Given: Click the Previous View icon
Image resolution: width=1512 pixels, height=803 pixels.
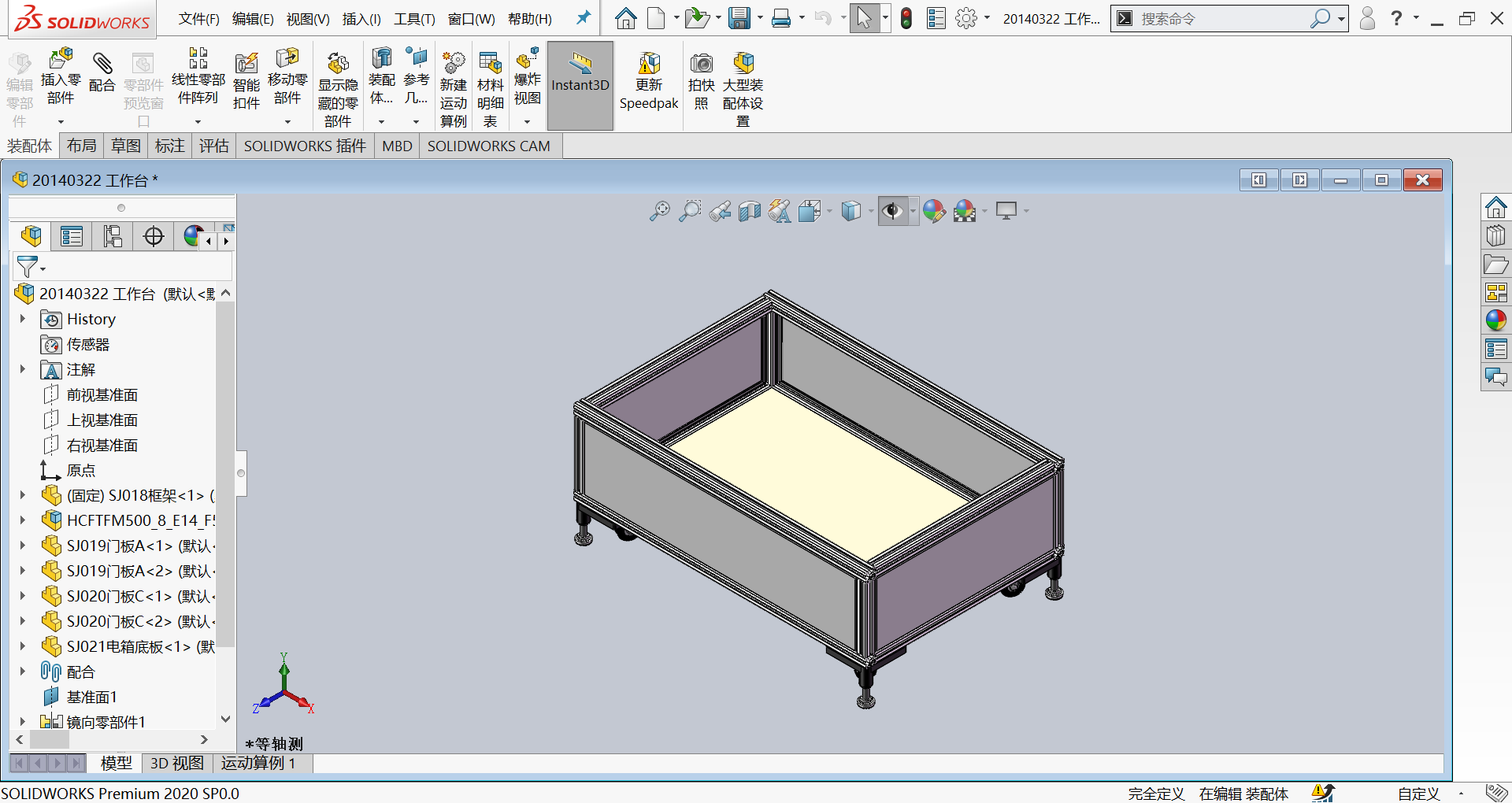Looking at the screenshot, I should 720,211.
